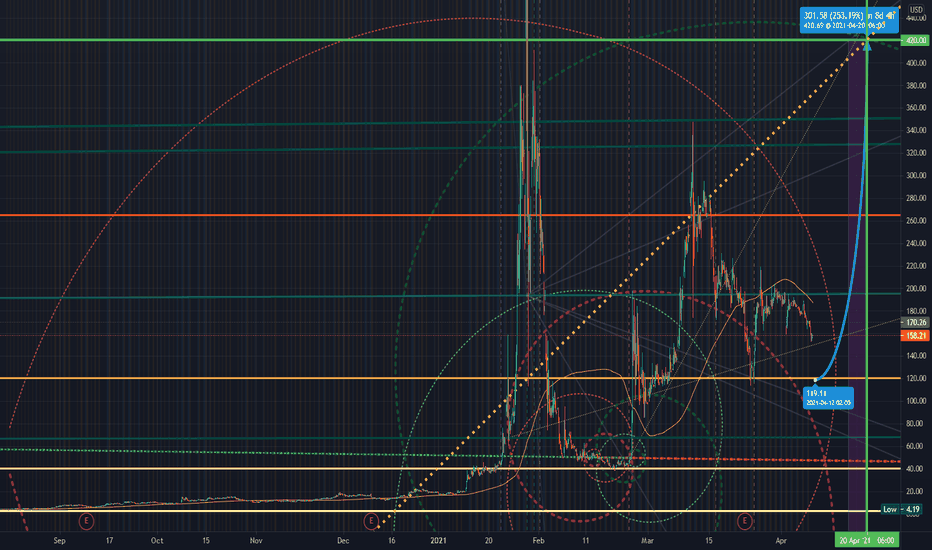Click the earnings E marker above Dec 16
The width and height of the screenshot is (932, 550).
(371, 521)
